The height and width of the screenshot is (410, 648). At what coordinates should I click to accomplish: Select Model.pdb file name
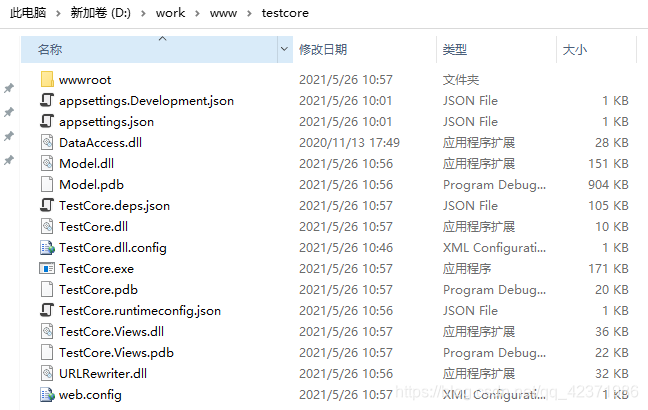click(91, 185)
